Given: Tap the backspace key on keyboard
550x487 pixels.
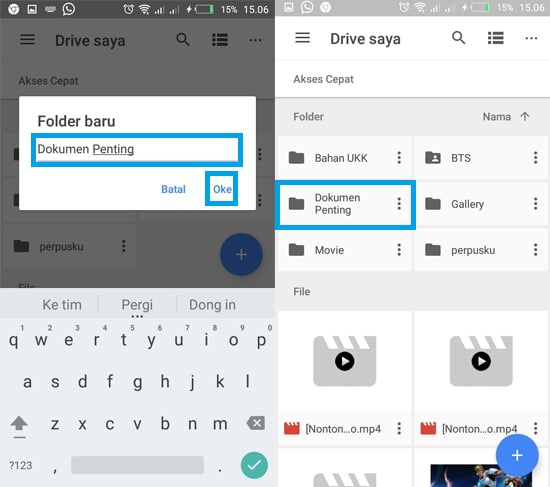Looking at the screenshot, I should click(x=256, y=423).
